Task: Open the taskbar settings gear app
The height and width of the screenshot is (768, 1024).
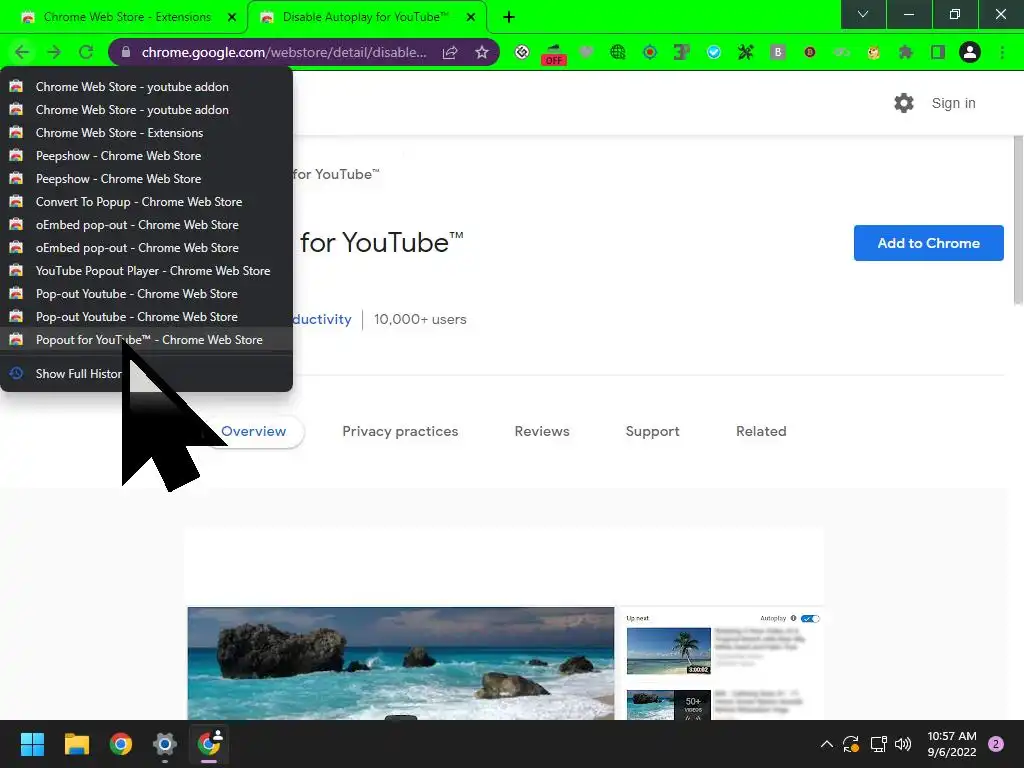Action: click(165, 744)
